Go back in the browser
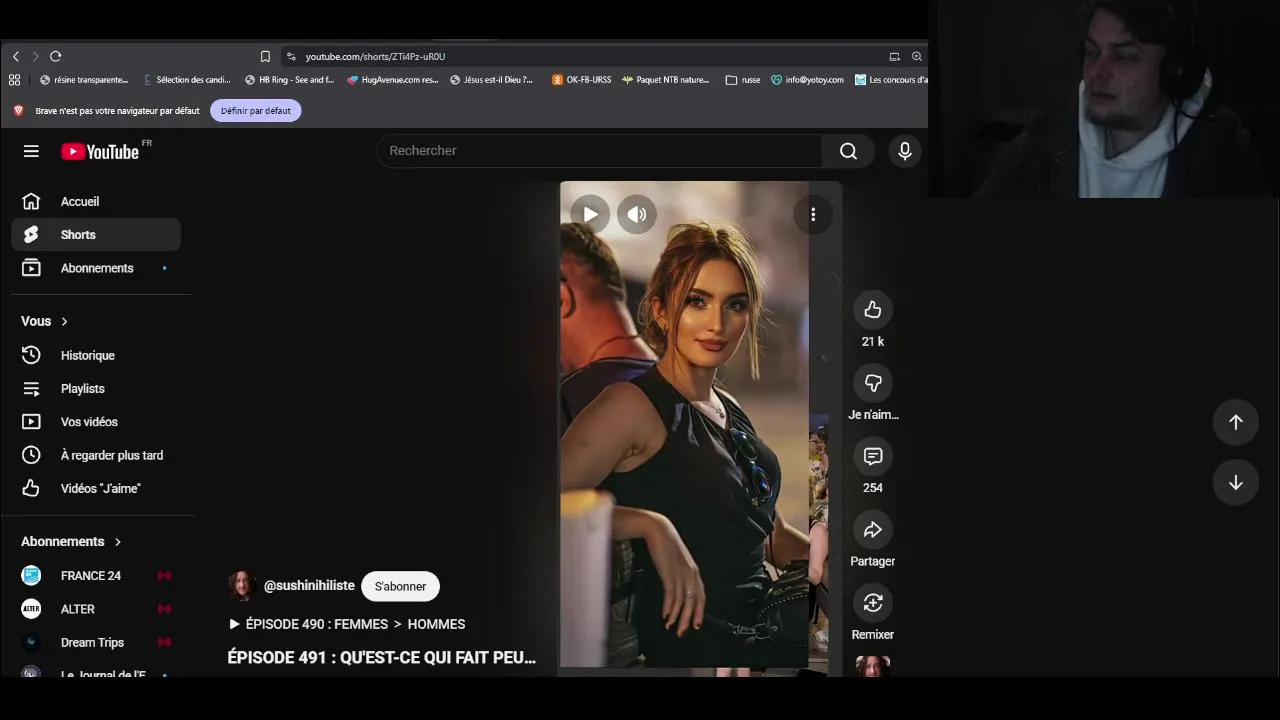The image size is (1280, 720). pos(16,57)
